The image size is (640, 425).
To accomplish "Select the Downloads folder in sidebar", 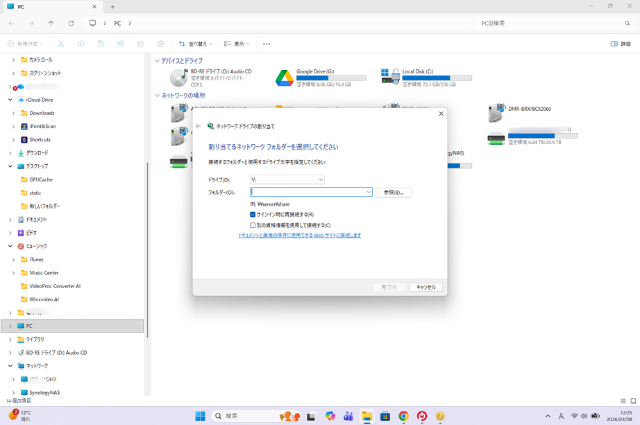I will click(42, 113).
